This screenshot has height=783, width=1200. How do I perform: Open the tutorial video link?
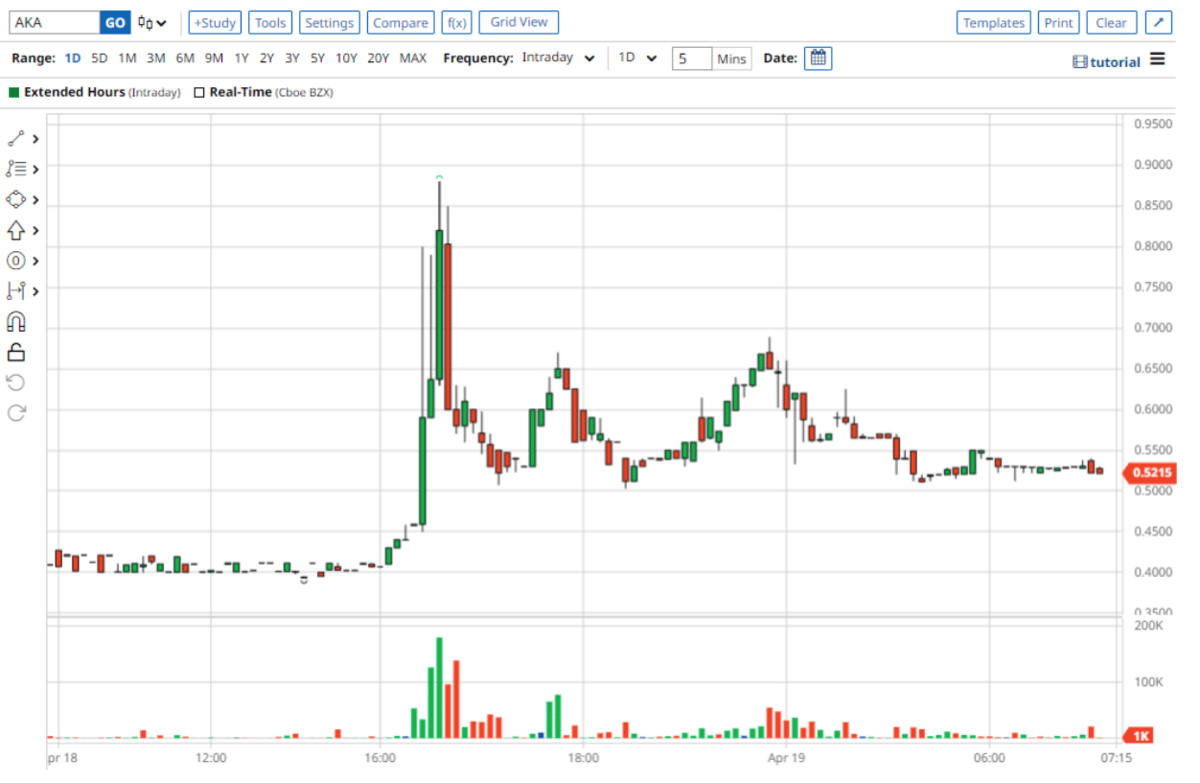[1106, 62]
